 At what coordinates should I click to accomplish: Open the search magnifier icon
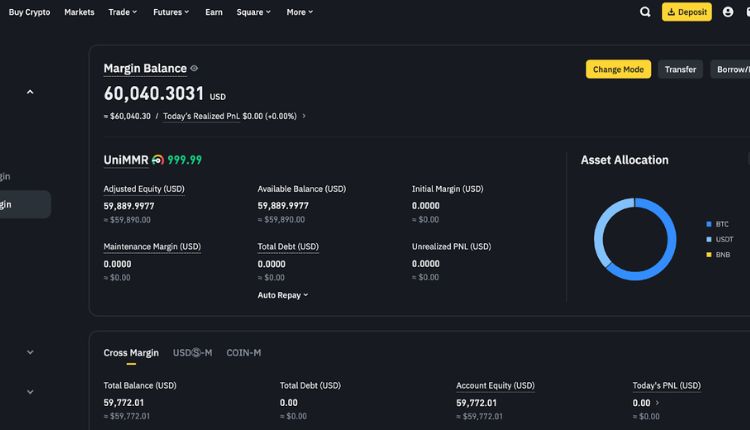(x=645, y=12)
